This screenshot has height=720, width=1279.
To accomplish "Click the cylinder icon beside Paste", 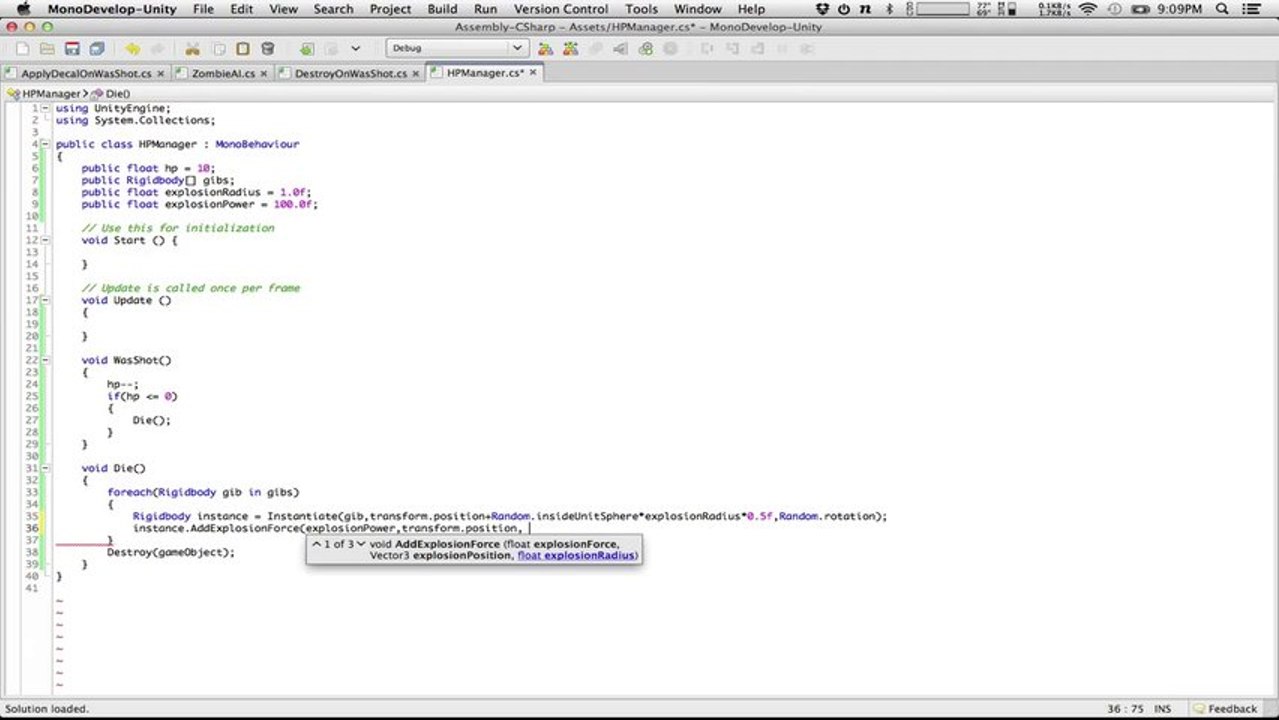I will 267,48.
